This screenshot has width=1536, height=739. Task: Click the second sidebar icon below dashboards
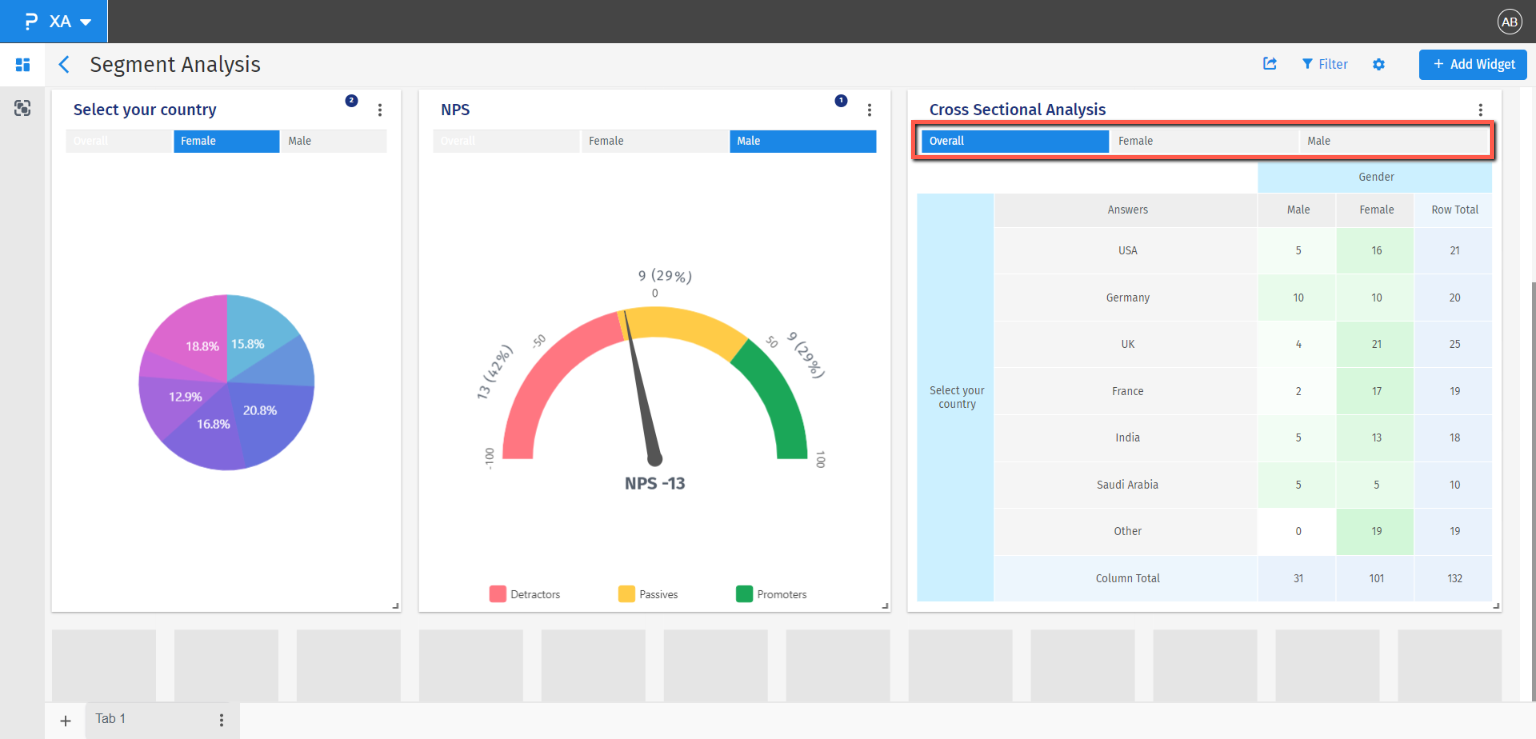coord(22,108)
